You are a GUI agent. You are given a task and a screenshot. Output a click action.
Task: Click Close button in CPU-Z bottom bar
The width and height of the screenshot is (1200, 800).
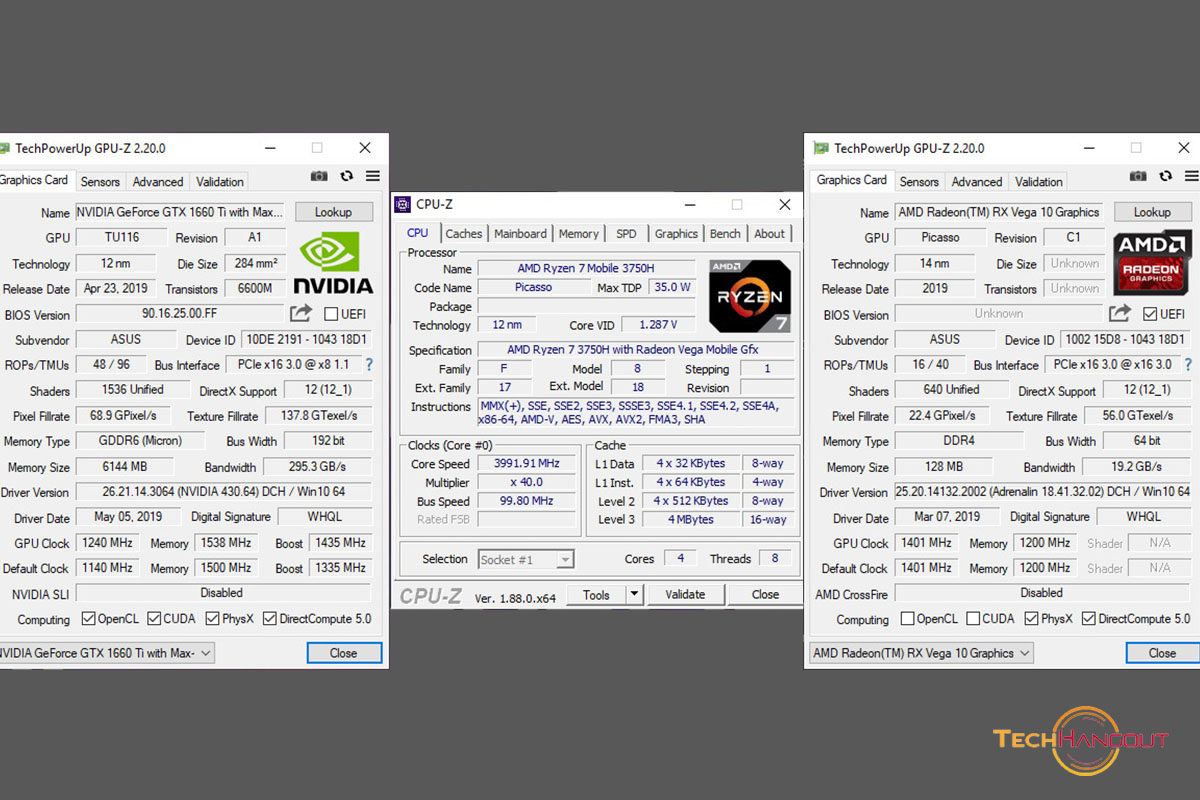[765, 594]
